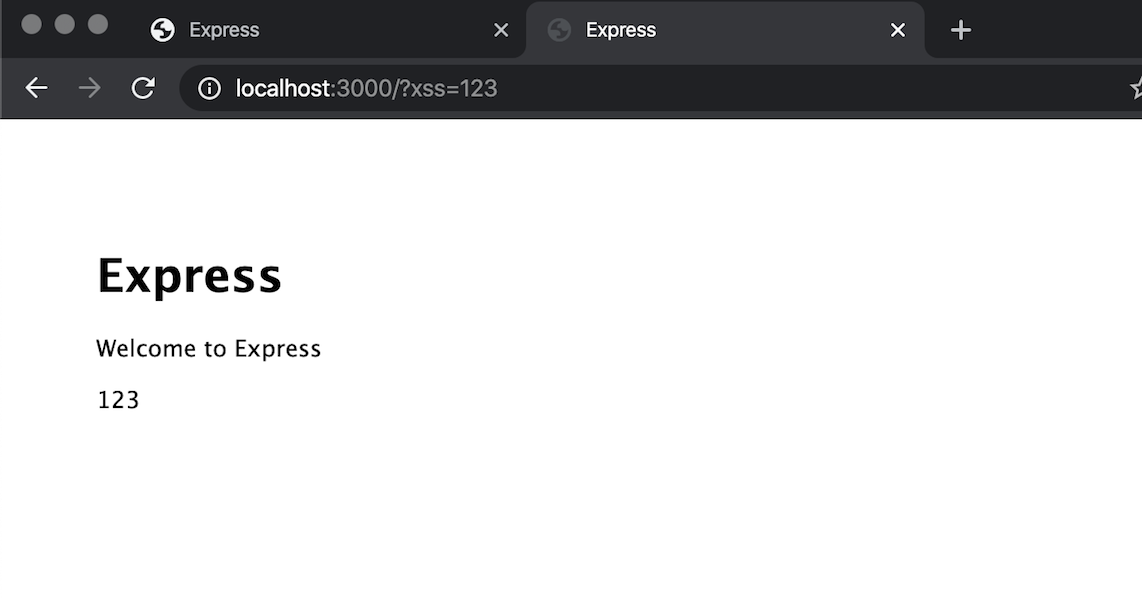
Task: Click the bold Express page heading
Action: pyautogui.click(x=189, y=275)
